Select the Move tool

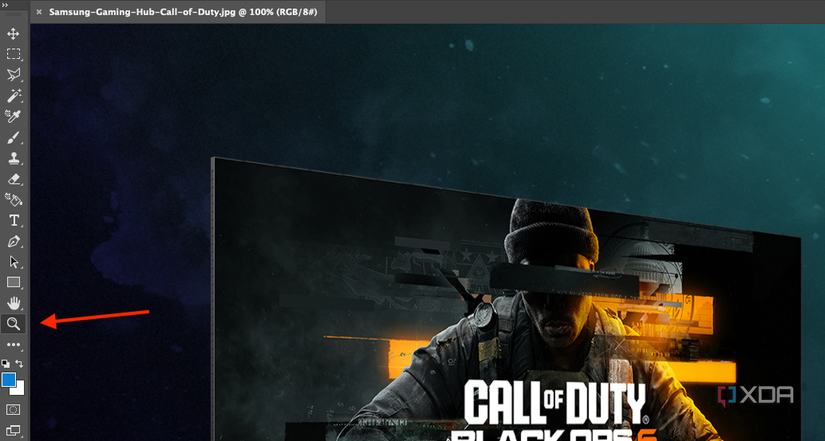coord(13,34)
